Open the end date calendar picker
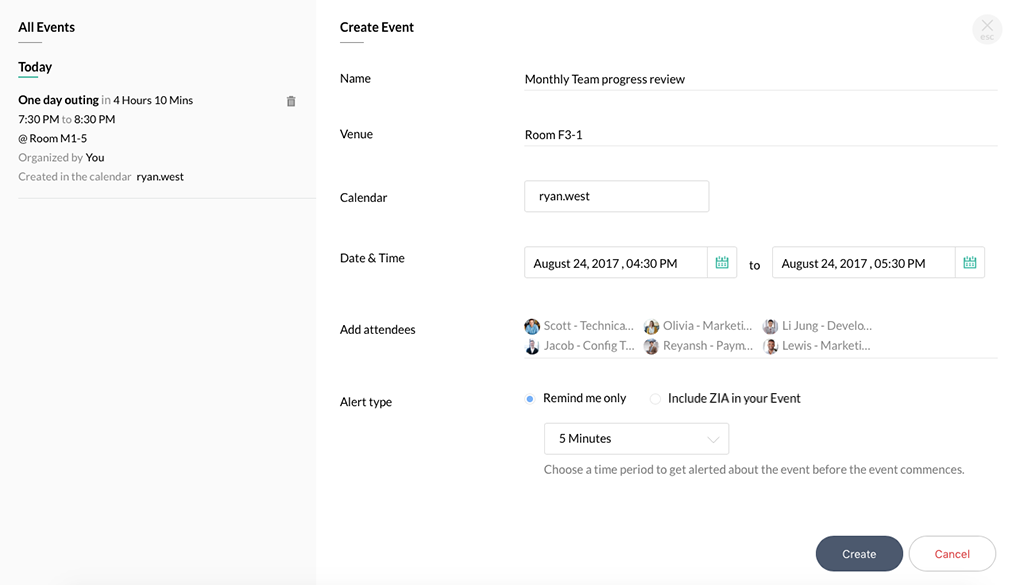This screenshot has height=585, width=1020. coord(969,263)
